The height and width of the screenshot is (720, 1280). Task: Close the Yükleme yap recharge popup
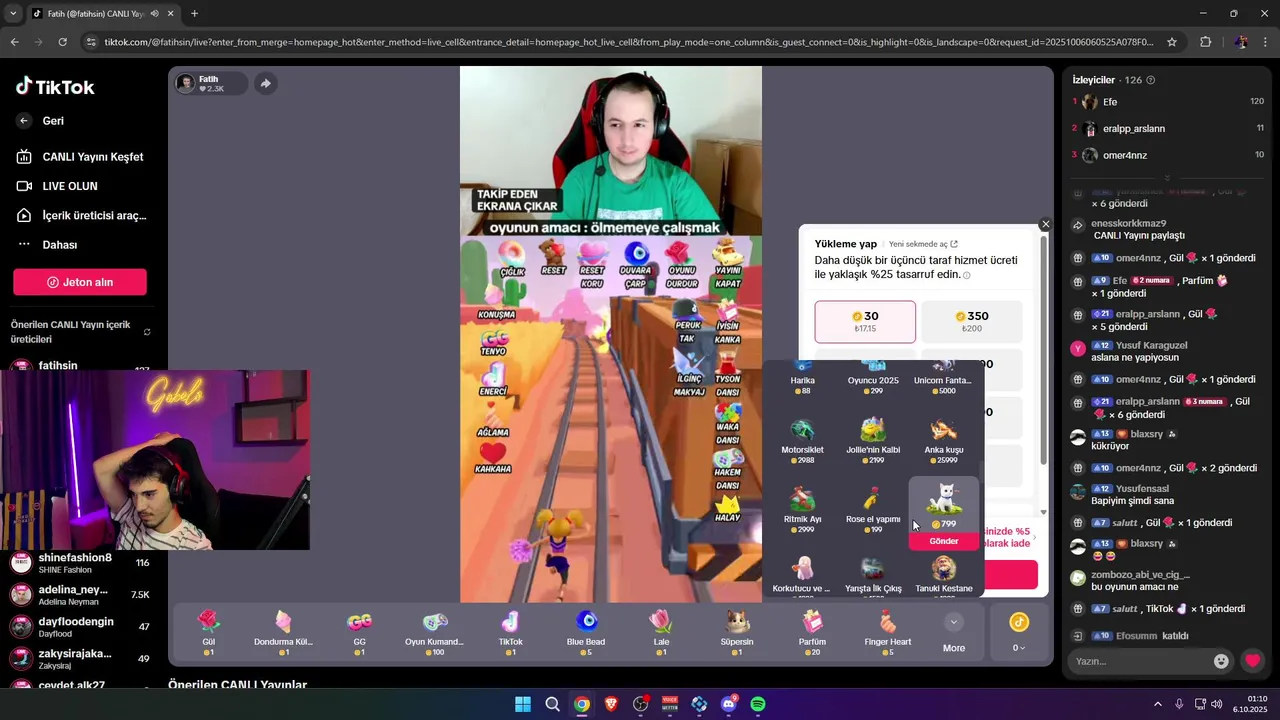click(1046, 224)
